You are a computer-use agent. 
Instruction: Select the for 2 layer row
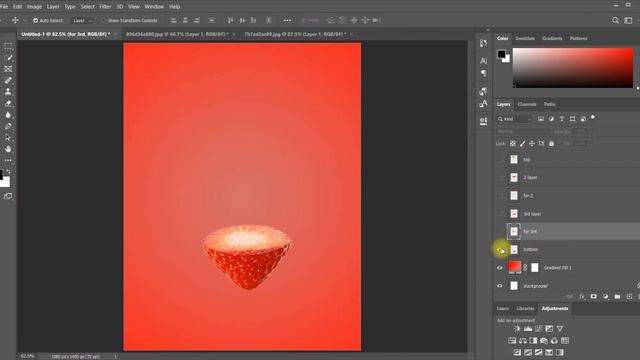pos(567,196)
